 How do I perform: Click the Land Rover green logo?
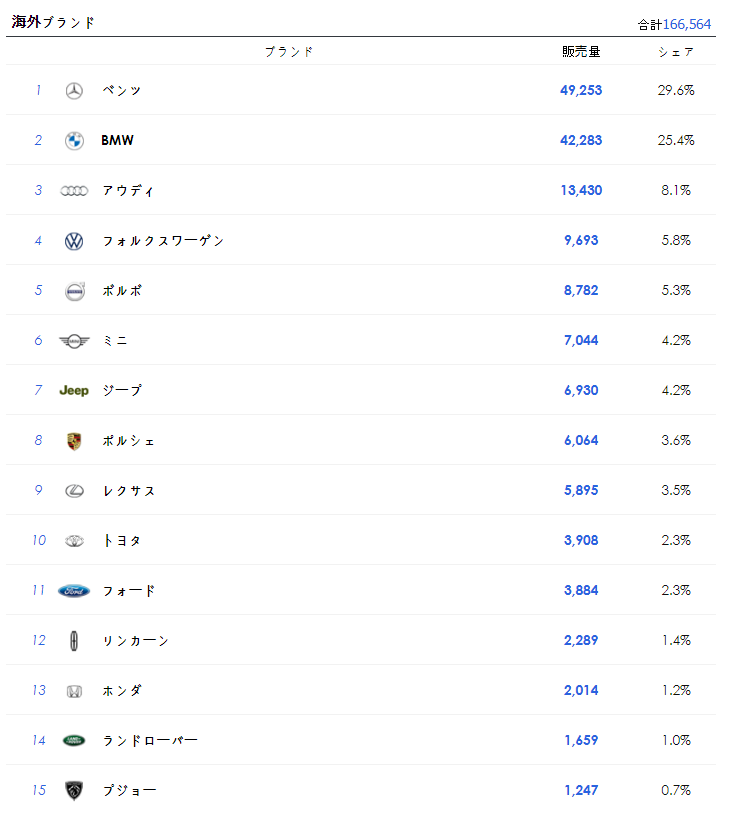click(x=74, y=741)
